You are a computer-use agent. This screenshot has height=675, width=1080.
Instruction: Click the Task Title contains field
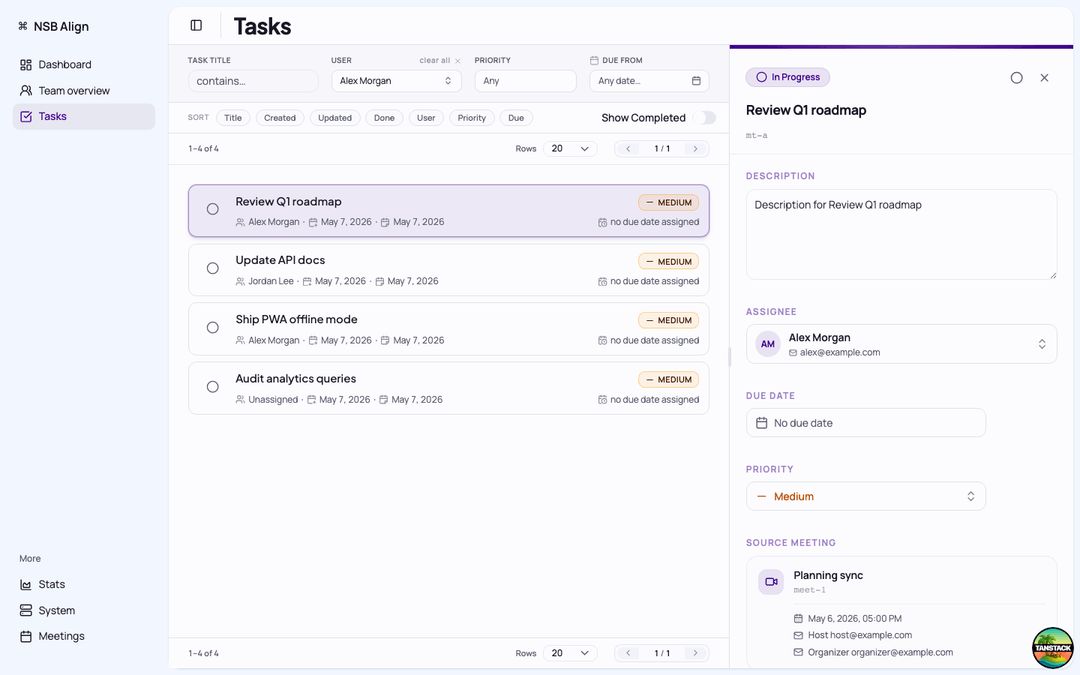[x=253, y=81]
